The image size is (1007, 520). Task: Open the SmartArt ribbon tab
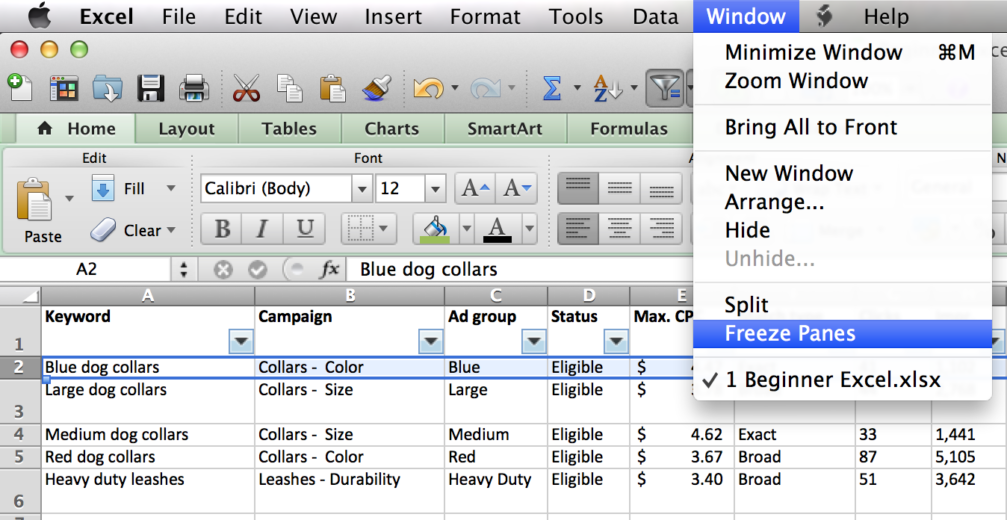click(x=504, y=129)
